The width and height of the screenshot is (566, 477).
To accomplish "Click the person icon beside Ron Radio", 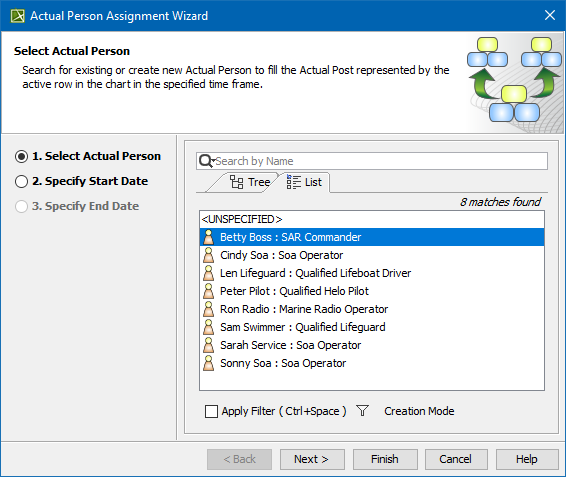I will tap(208, 309).
